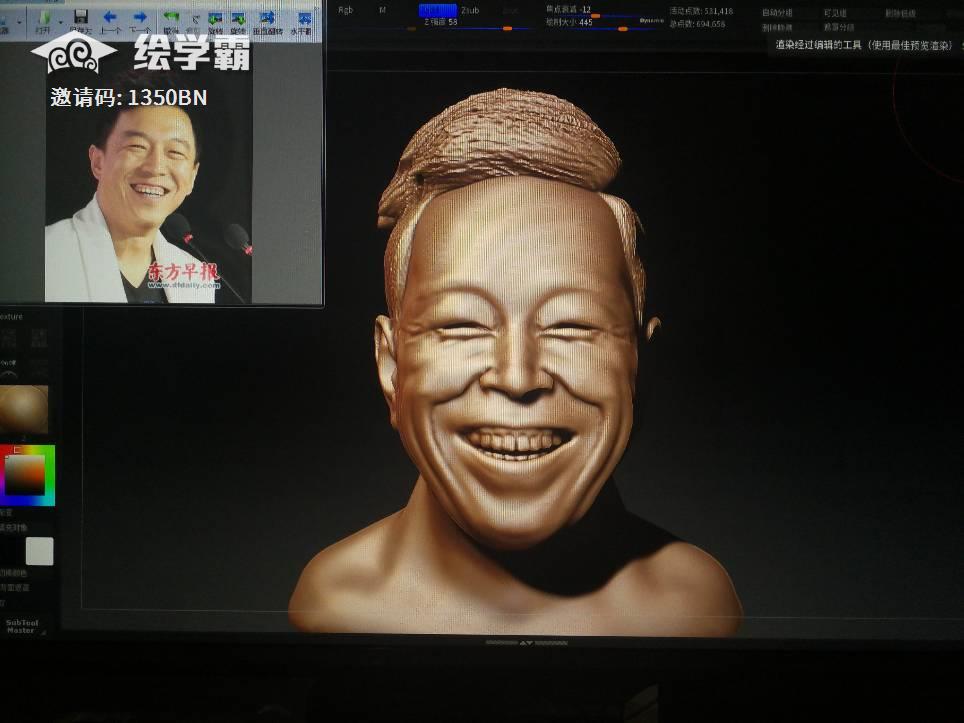Click the 总点数 694,656 total points readout
This screenshot has width=964, height=723.
click(x=697, y=24)
